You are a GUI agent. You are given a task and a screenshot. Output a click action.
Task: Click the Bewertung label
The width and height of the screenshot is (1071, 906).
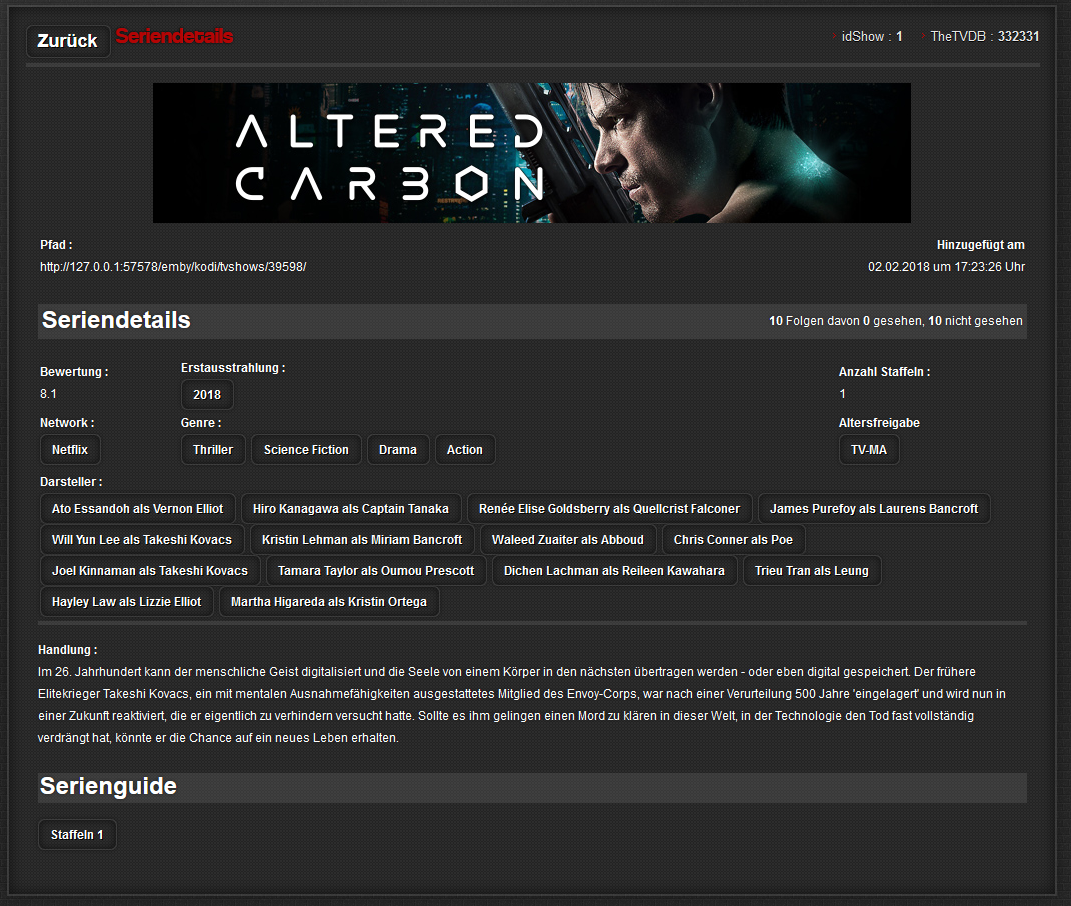[74, 372]
